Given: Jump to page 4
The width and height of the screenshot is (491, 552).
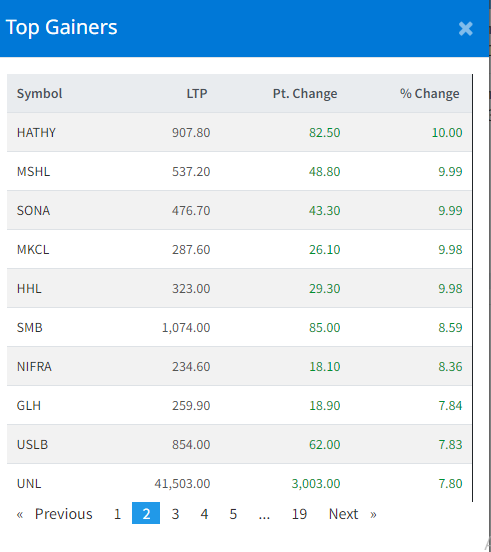Looking at the screenshot, I should click(204, 514).
